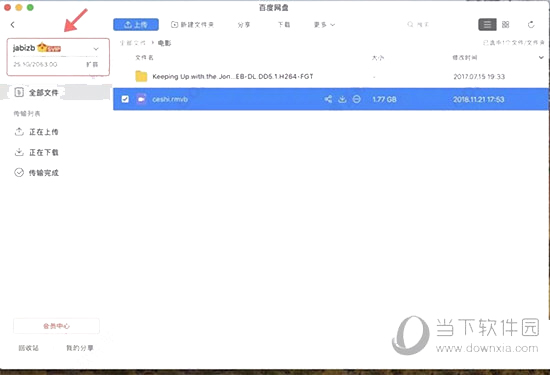Switch to list view

(487, 25)
